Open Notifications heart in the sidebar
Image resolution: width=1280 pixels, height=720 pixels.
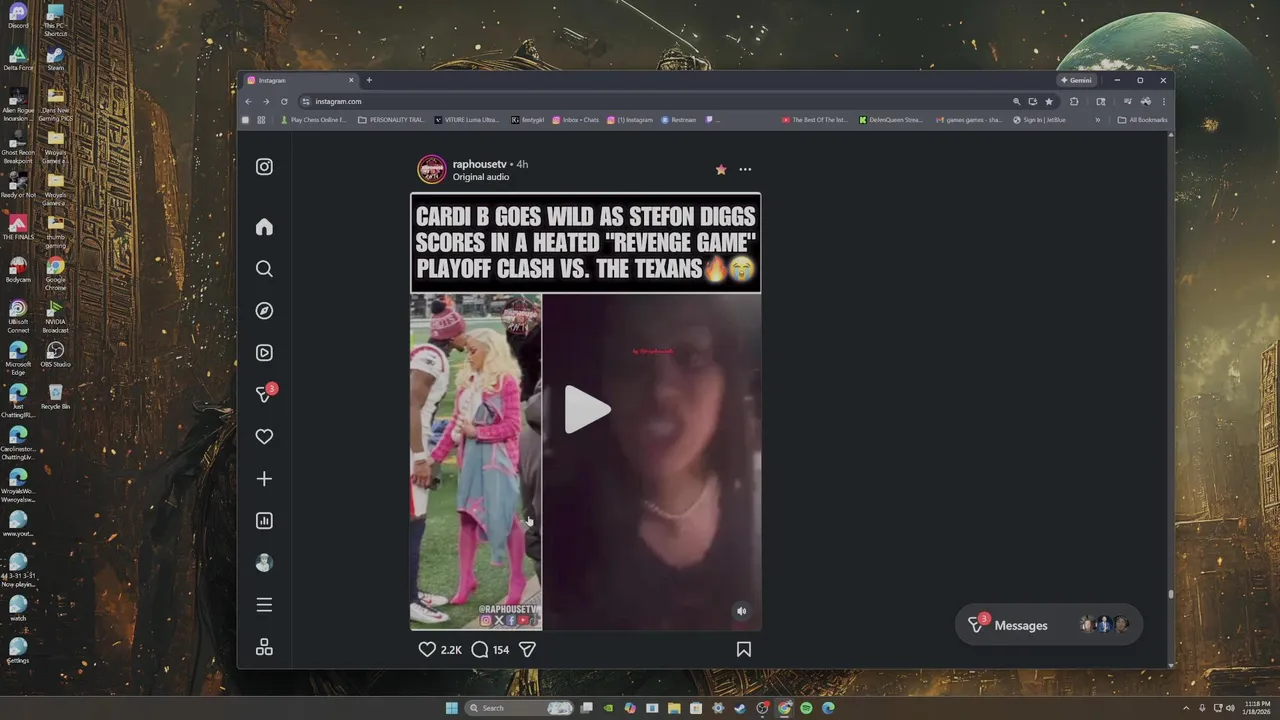pos(264,437)
